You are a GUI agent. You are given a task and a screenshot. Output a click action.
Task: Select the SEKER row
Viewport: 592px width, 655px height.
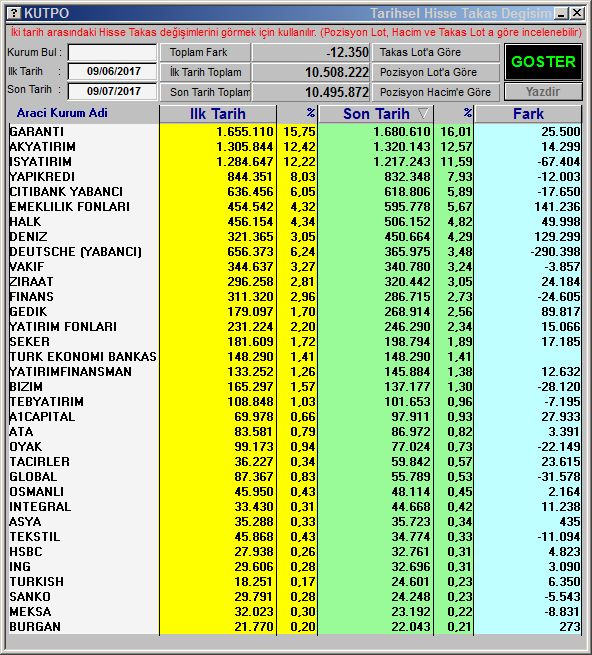[x=295, y=342]
